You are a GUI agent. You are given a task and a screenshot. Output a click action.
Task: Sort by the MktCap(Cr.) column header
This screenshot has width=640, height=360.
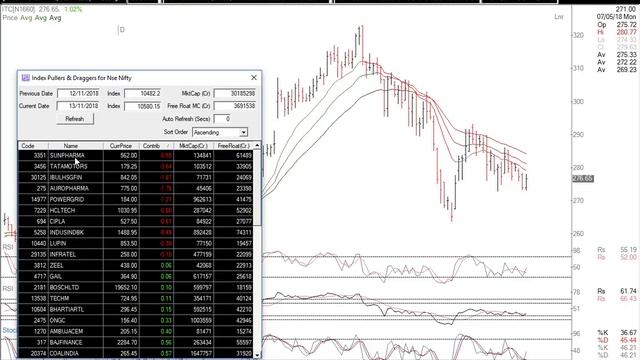click(x=193, y=146)
